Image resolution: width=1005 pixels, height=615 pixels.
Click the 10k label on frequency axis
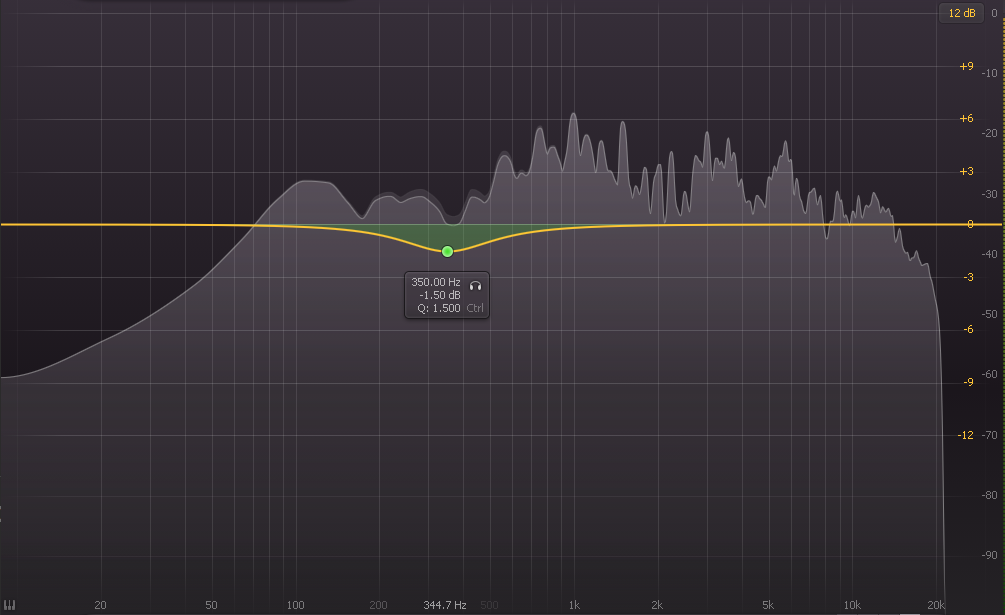pos(852,605)
